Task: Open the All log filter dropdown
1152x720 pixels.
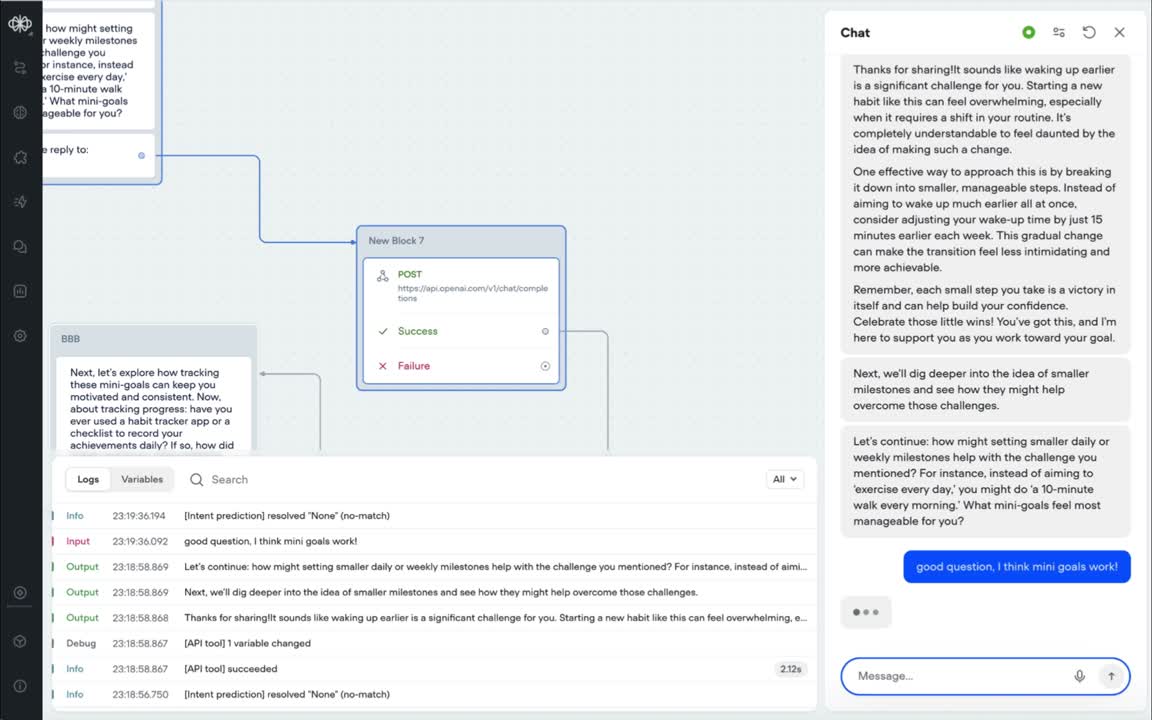Action: (784, 479)
